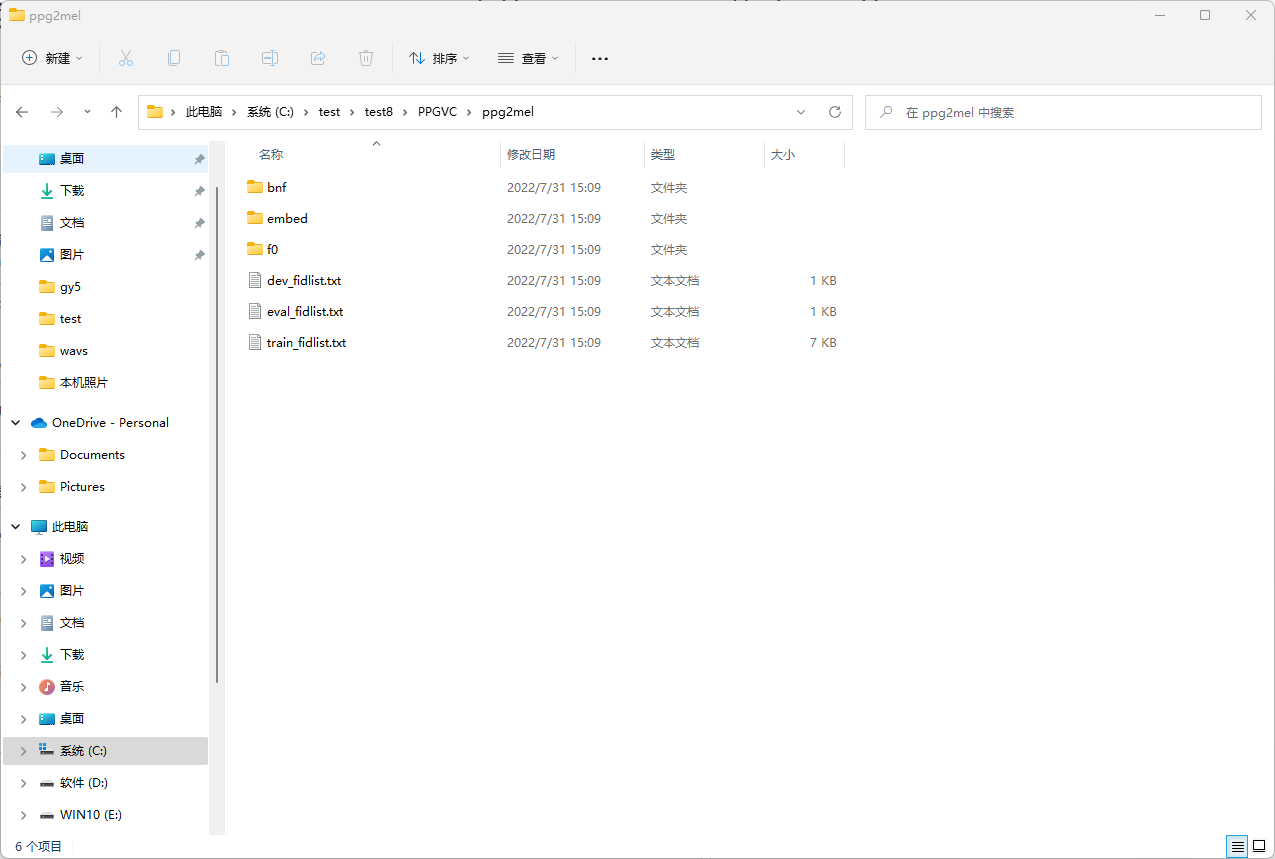Screen dimensions: 1275x859
Task: Open the 排序 (Sort) dropdown
Action: pyautogui.click(x=438, y=58)
